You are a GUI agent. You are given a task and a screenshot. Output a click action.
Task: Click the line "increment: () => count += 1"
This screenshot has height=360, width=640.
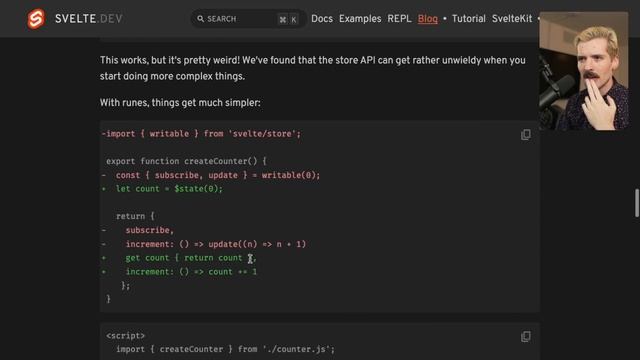(191, 272)
